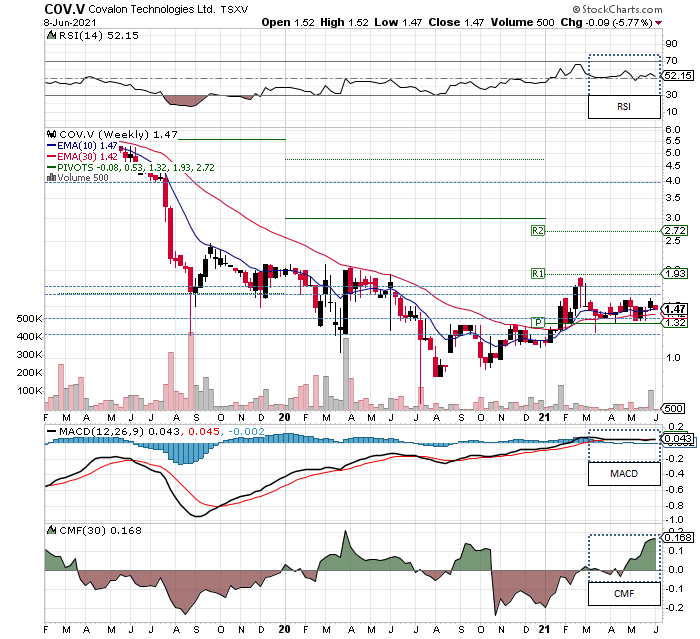The height and width of the screenshot is (639, 700).
Task: Click the Low 1.47 value
Action: point(398,22)
